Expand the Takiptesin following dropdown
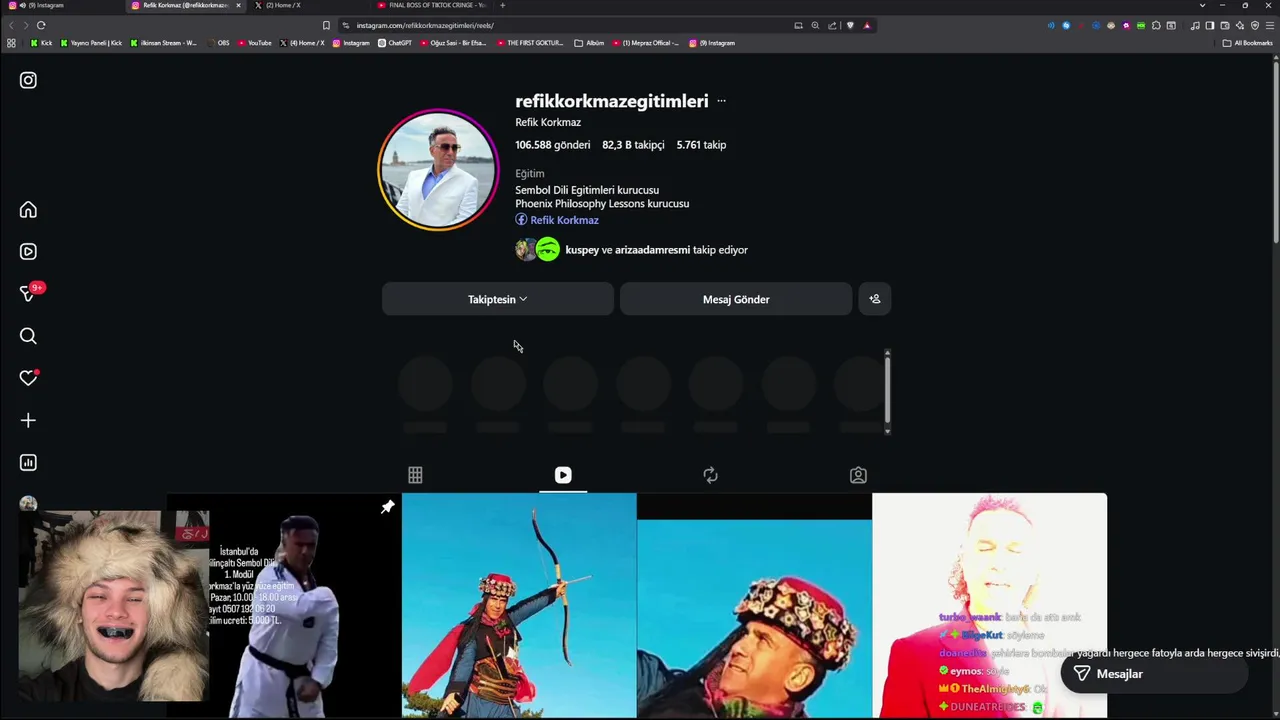1280x720 pixels. 498,299
